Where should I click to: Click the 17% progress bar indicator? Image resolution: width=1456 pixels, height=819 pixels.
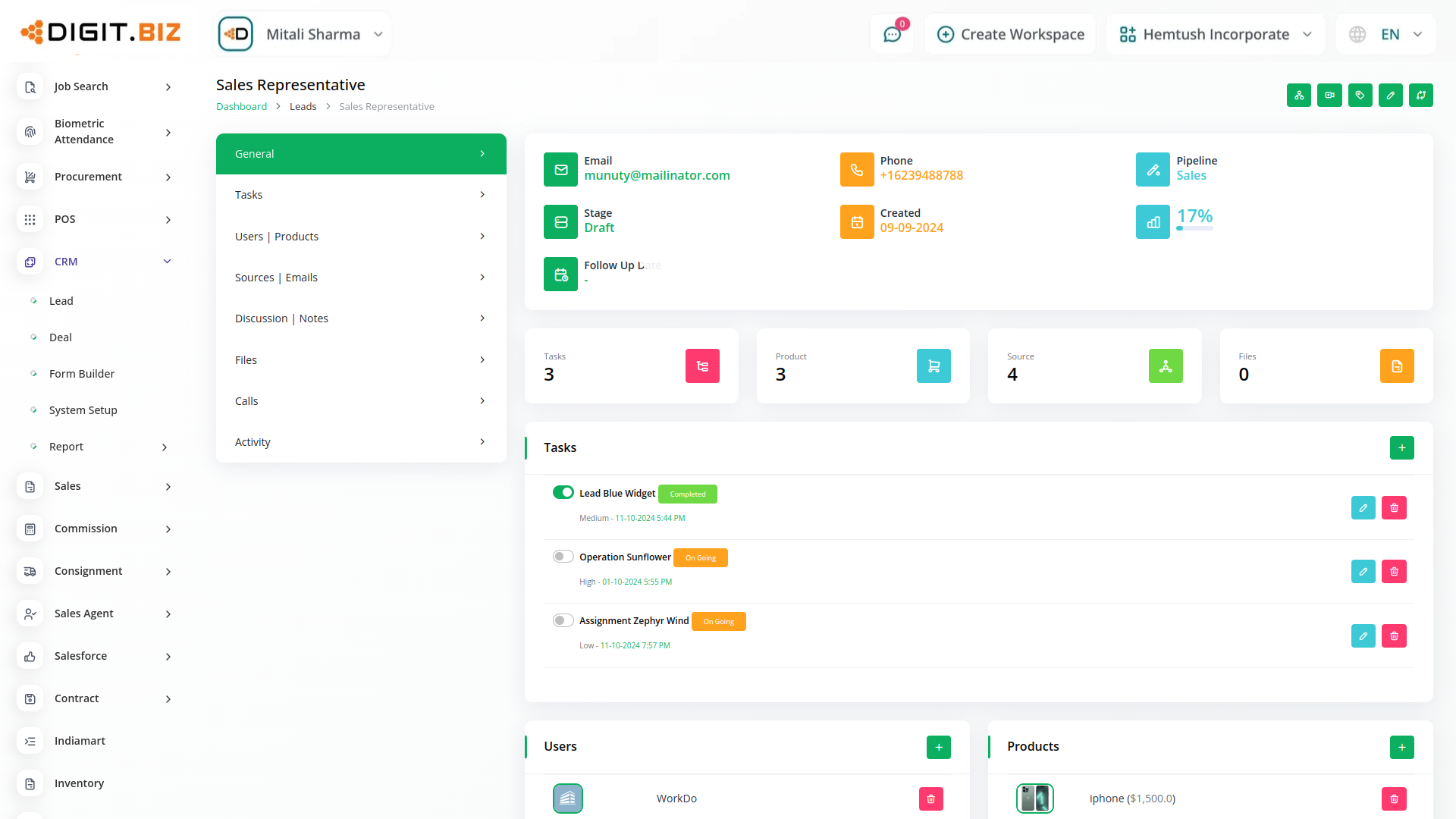[x=1194, y=227]
